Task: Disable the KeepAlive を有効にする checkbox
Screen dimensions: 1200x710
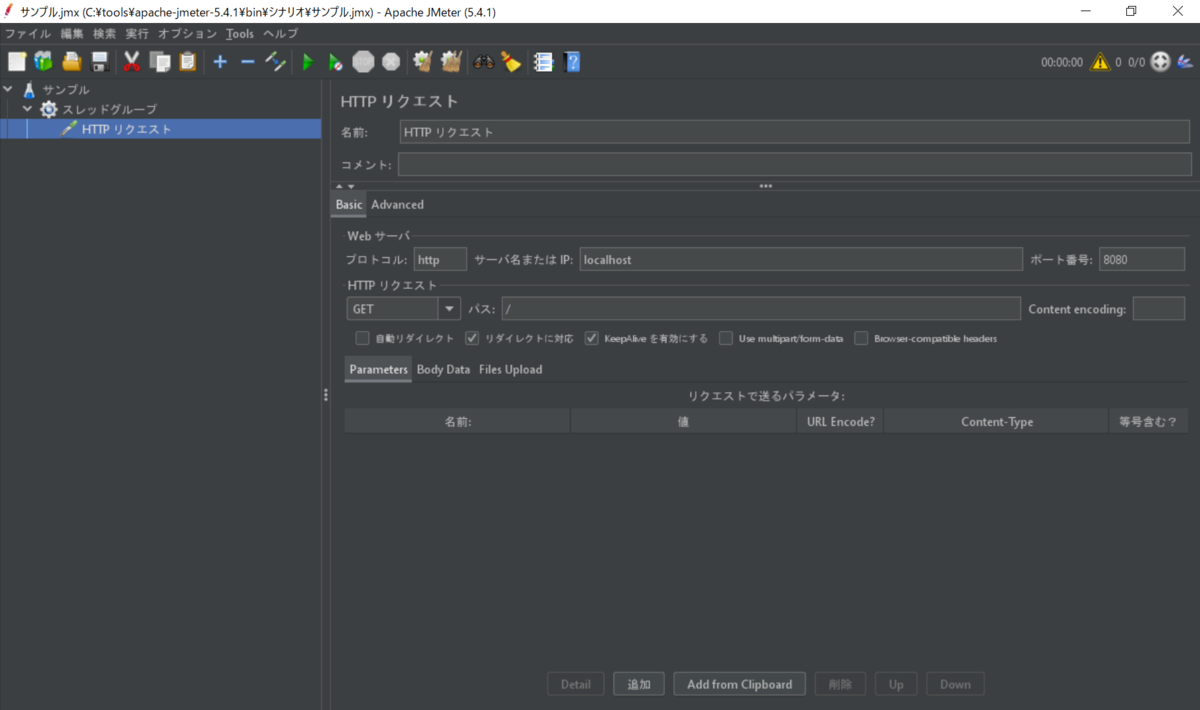Action: point(591,338)
